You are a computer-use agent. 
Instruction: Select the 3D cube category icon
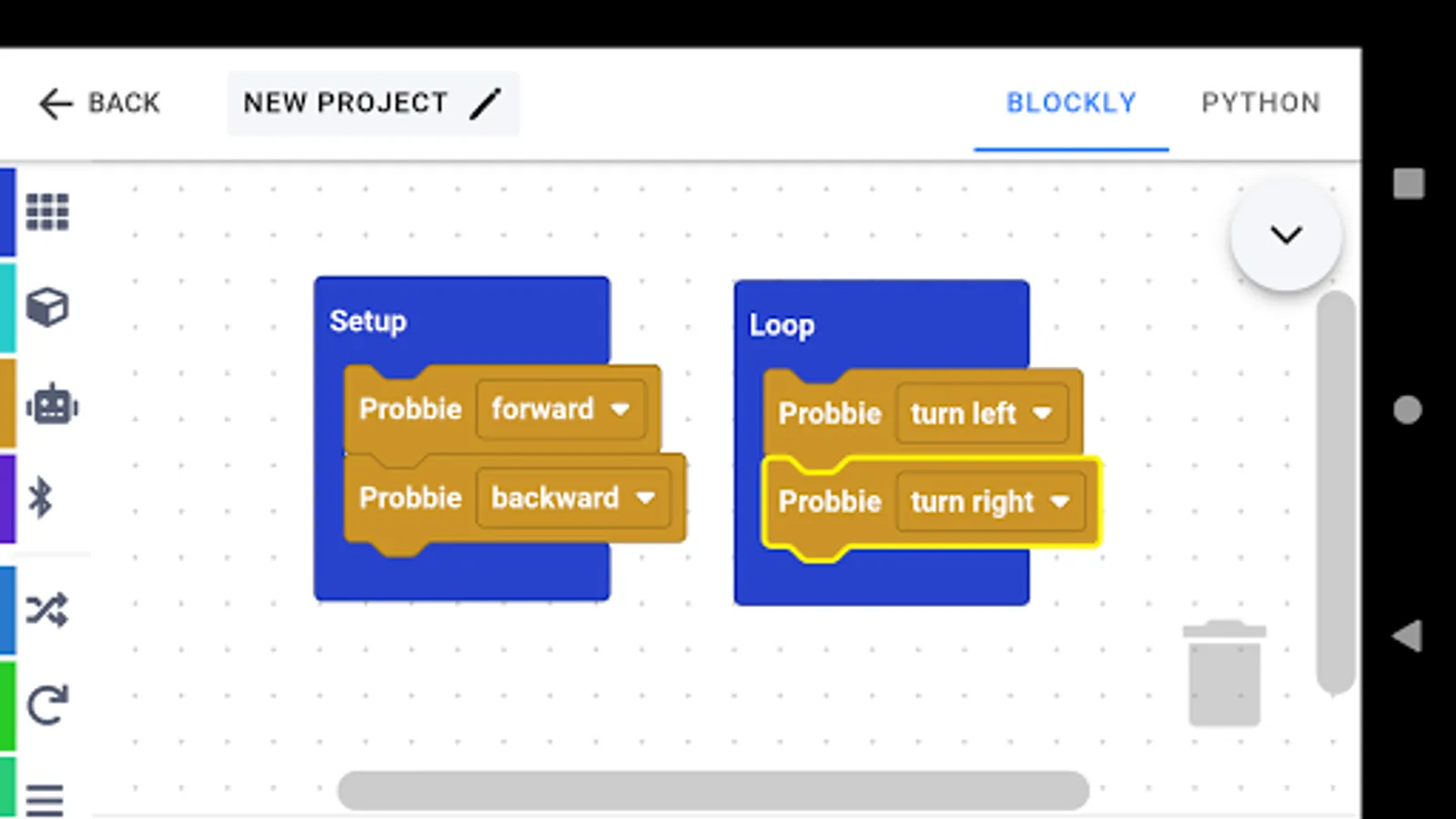pos(47,308)
